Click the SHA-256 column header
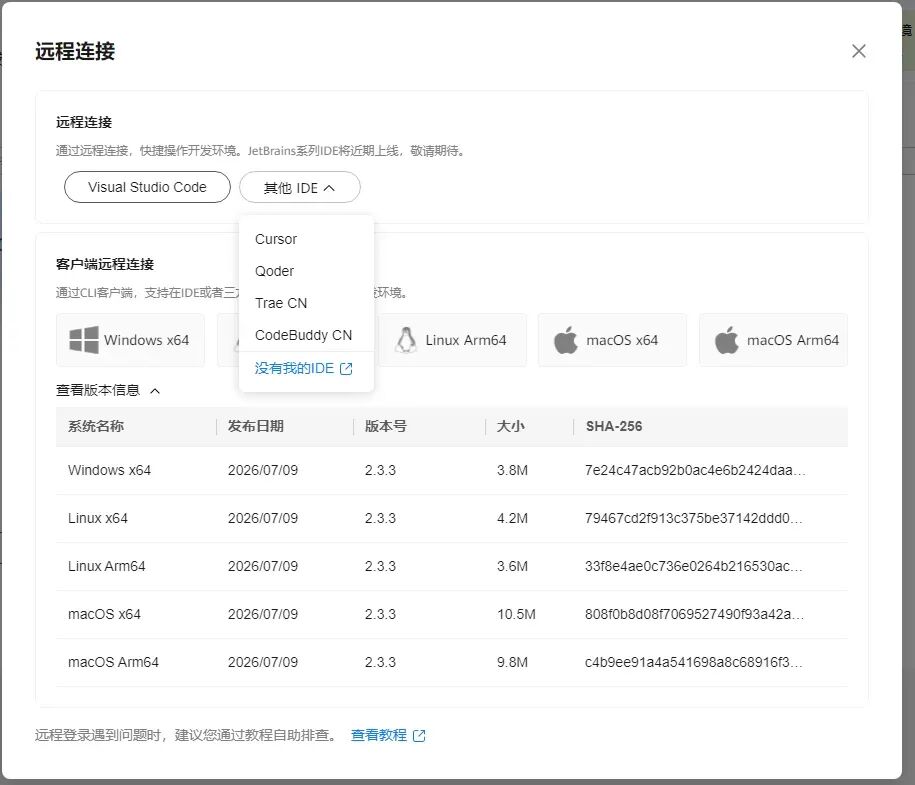Image resolution: width=915 pixels, height=785 pixels. (x=614, y=427)
